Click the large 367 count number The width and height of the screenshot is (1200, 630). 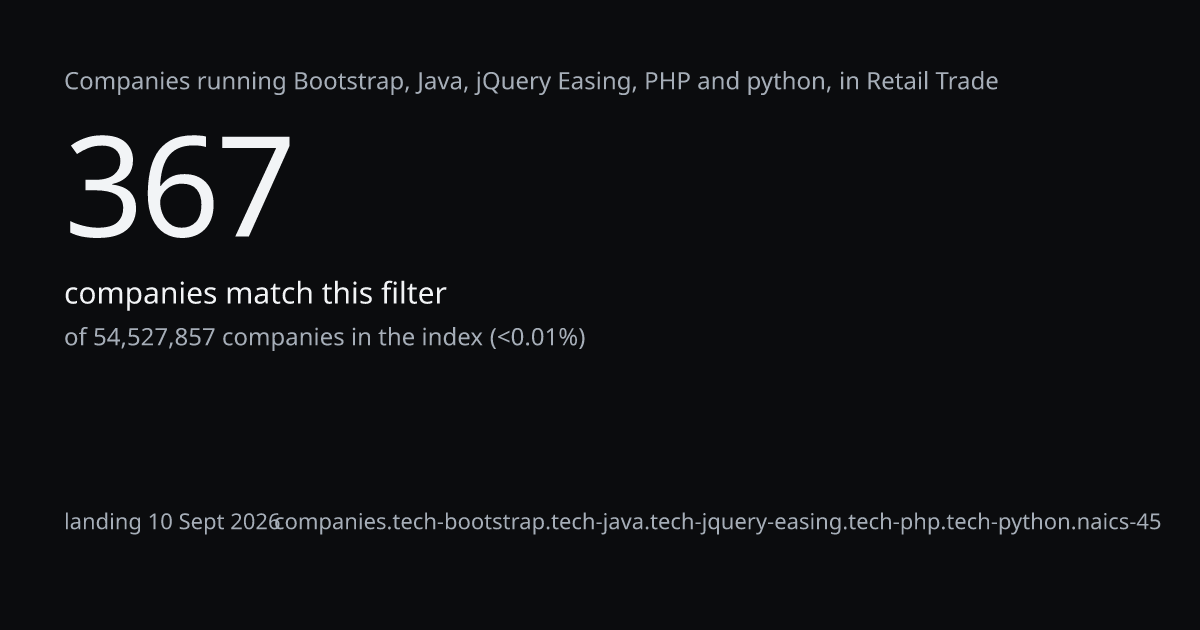click(x=178, y=187)
